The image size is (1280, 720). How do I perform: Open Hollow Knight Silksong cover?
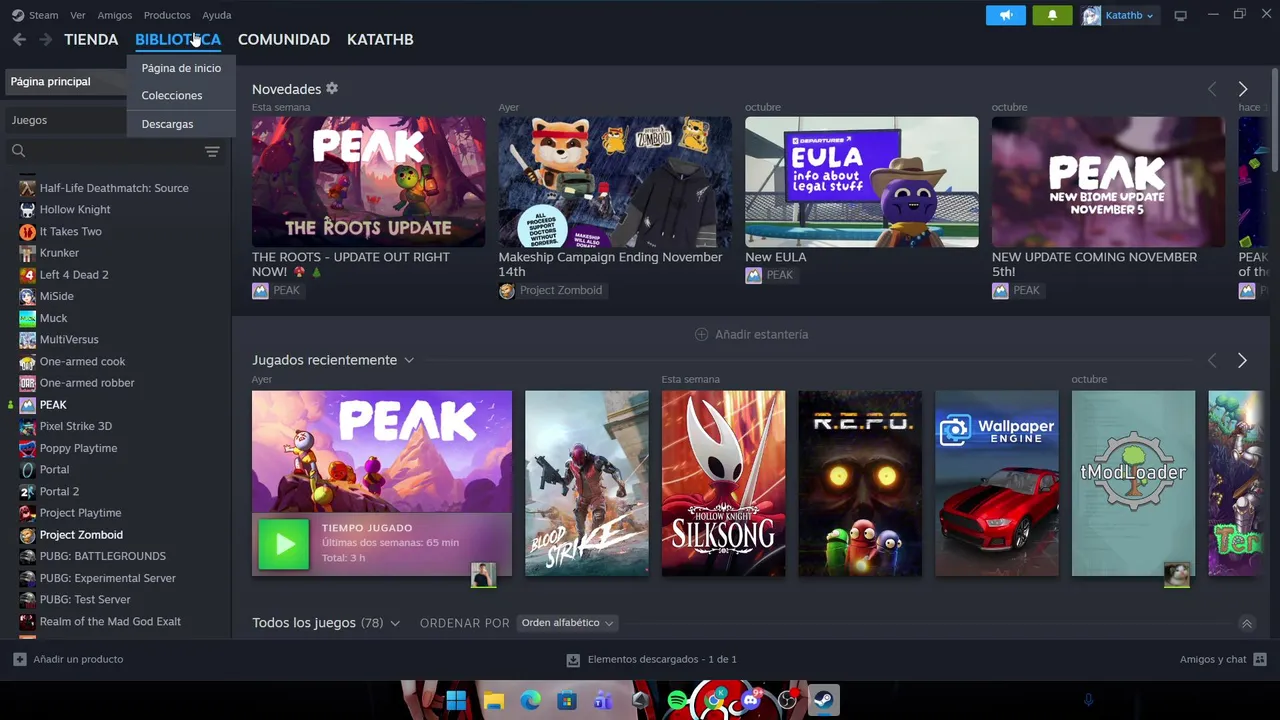[x=723, y=483]
